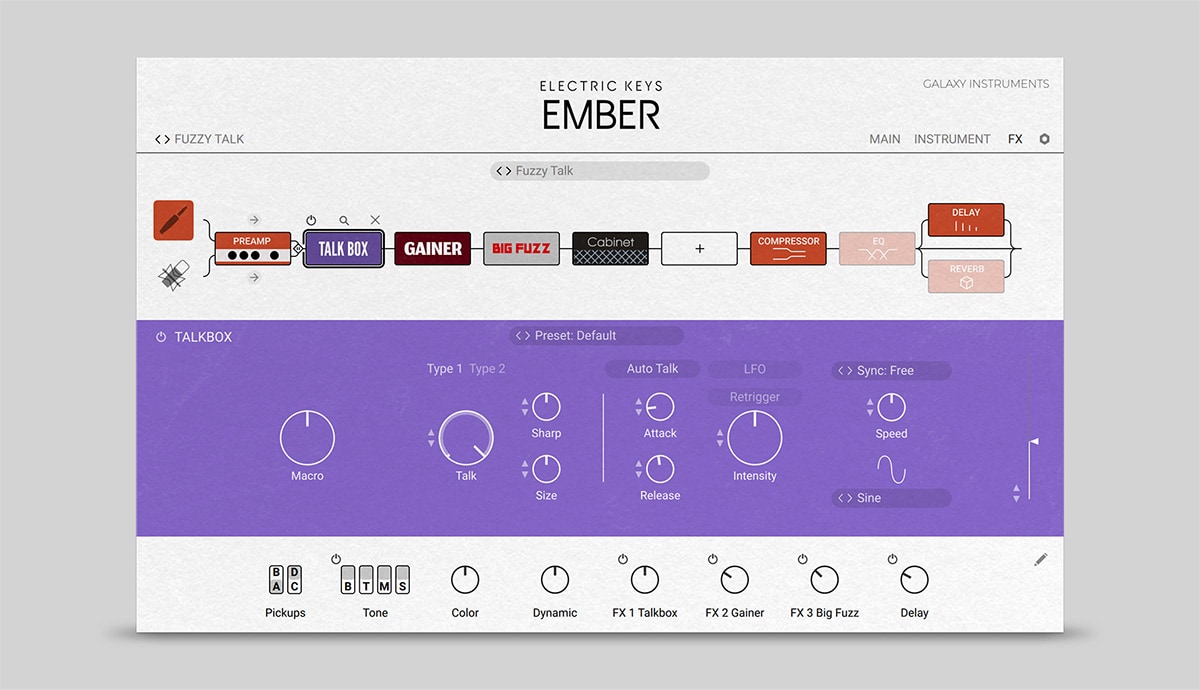Viewport: 1200px width, 690px height.
Task: Click the vertical level slider handle
Action: [x=1033, y=441]
